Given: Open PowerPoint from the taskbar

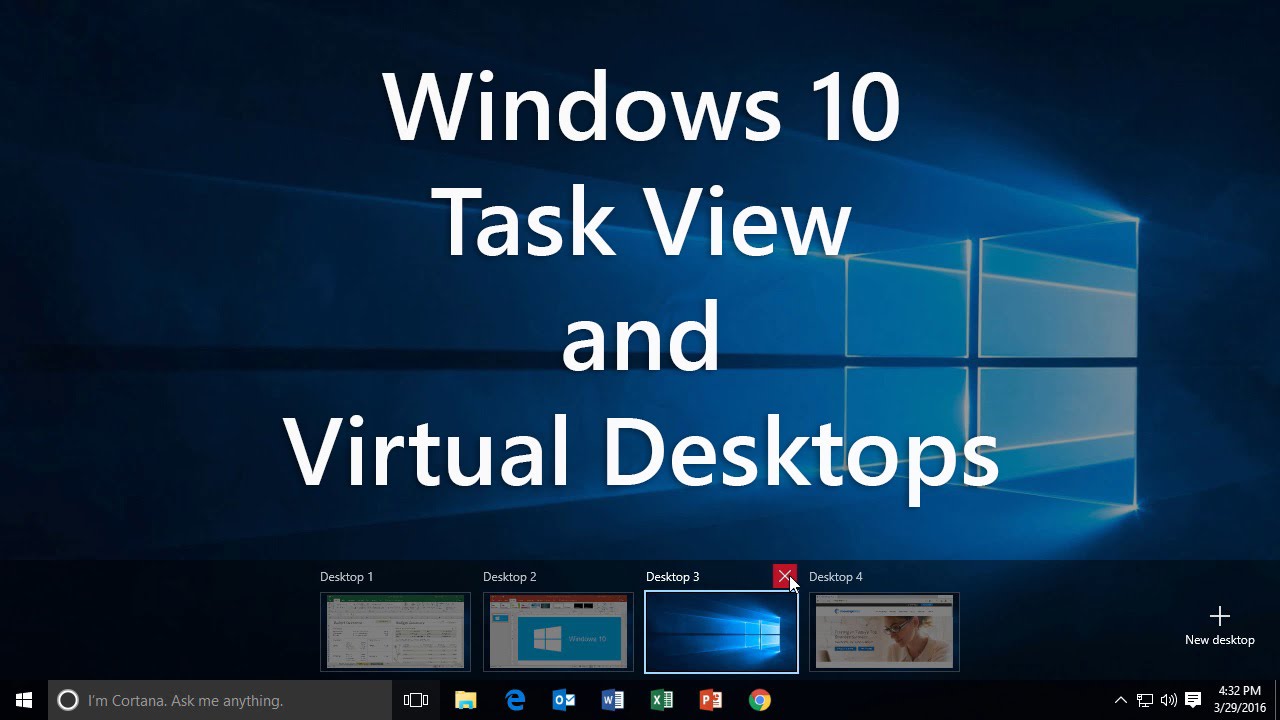Looking at the screenshot, I should point(711,700).
